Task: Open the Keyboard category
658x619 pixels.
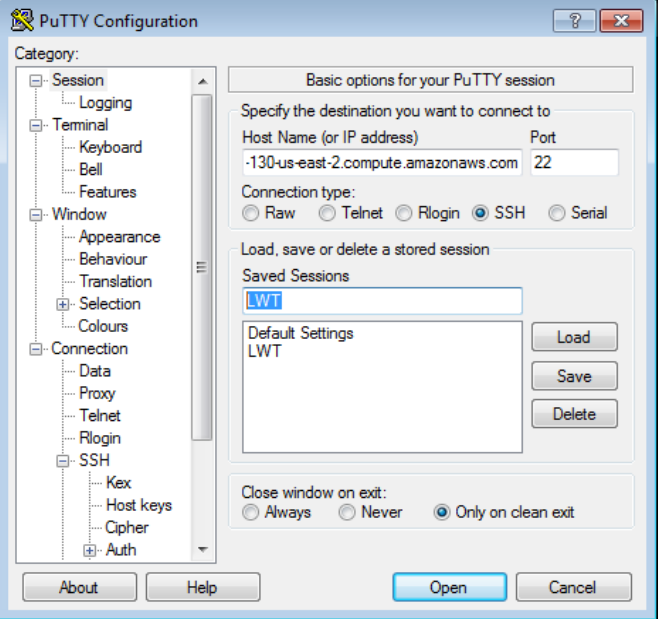Action: pyautogui.click(x=110, y=147)
